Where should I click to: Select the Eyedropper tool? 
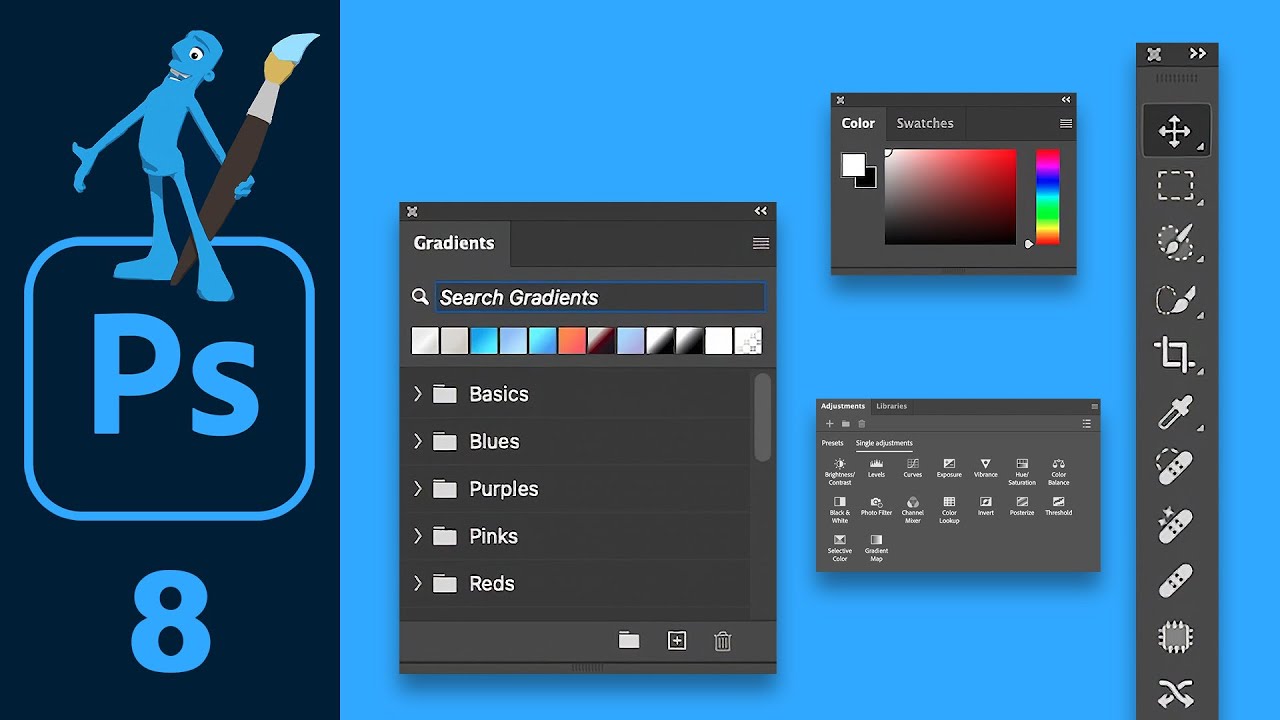(1175, 412)
